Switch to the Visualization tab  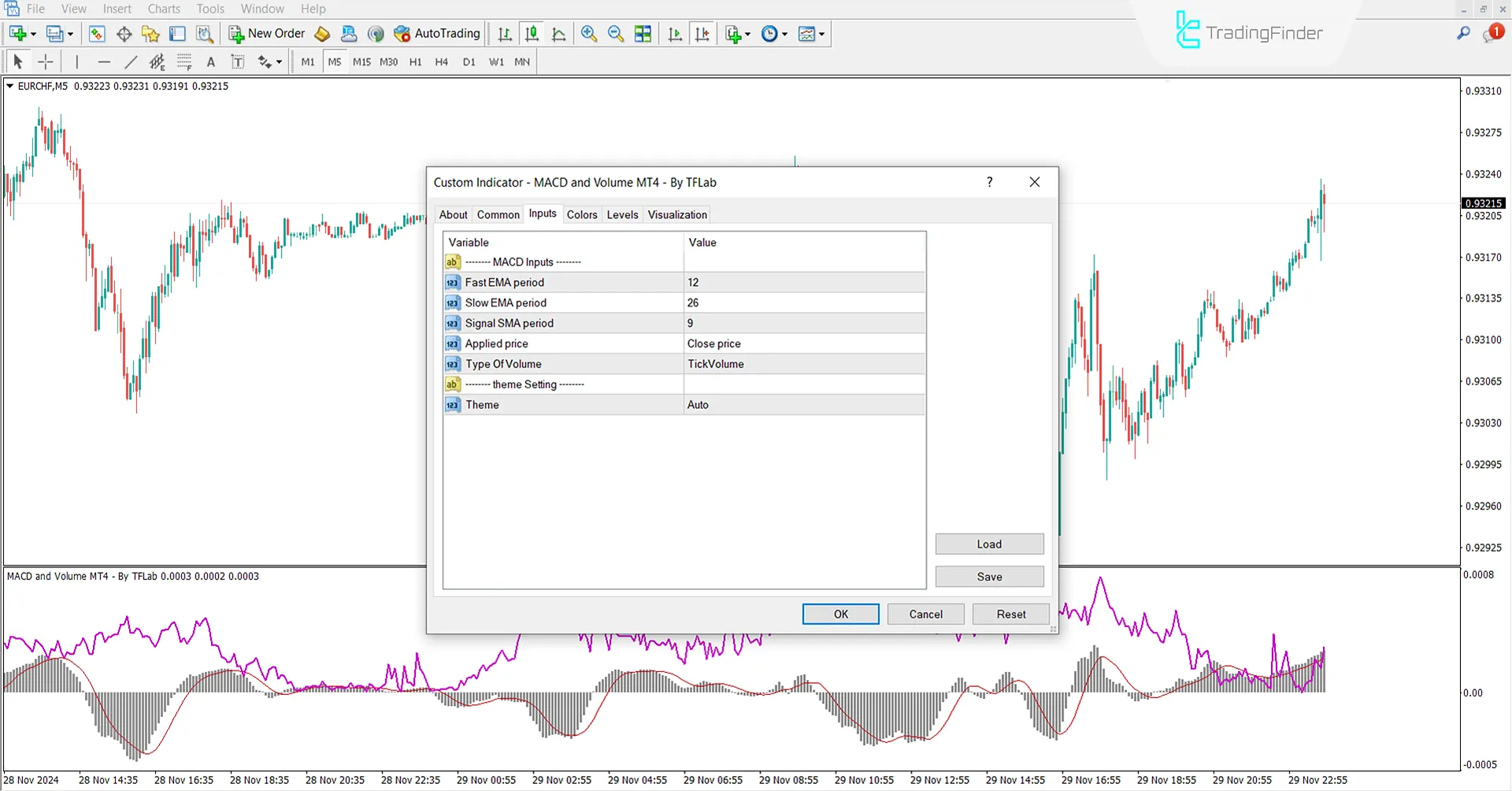[x=677, y=215]
